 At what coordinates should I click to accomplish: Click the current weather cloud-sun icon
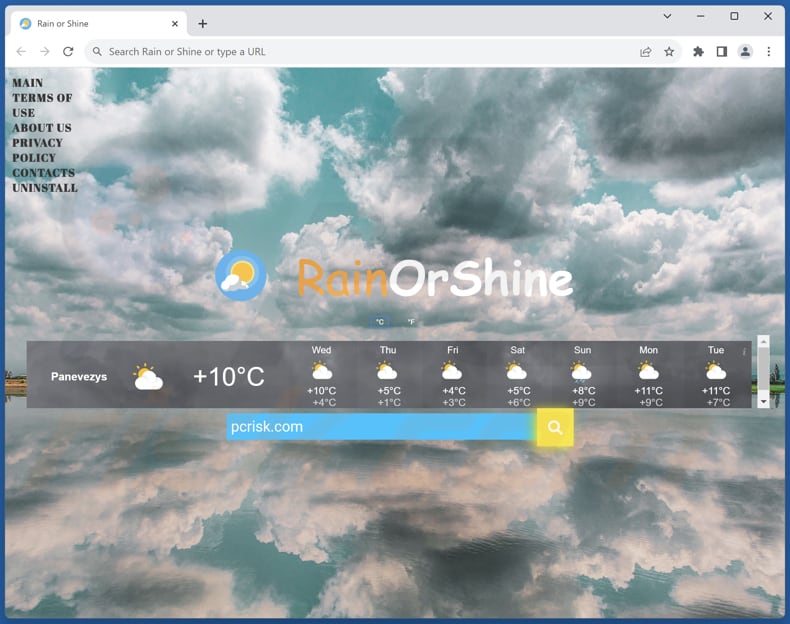pyautogui.click(x=148, y=377)
